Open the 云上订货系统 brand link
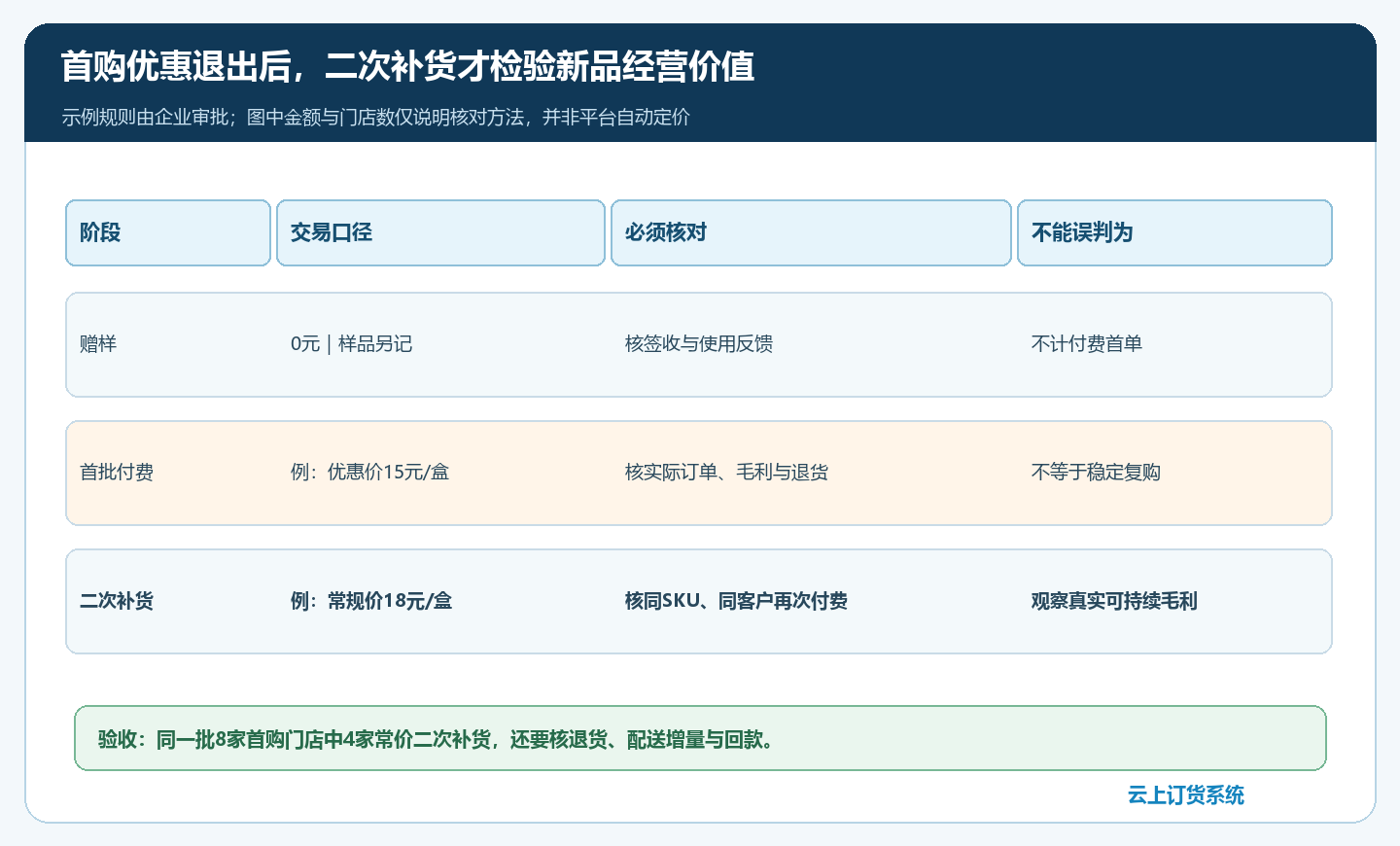The height and width of the screenshot is (846, 1400). coord(1186,795)
